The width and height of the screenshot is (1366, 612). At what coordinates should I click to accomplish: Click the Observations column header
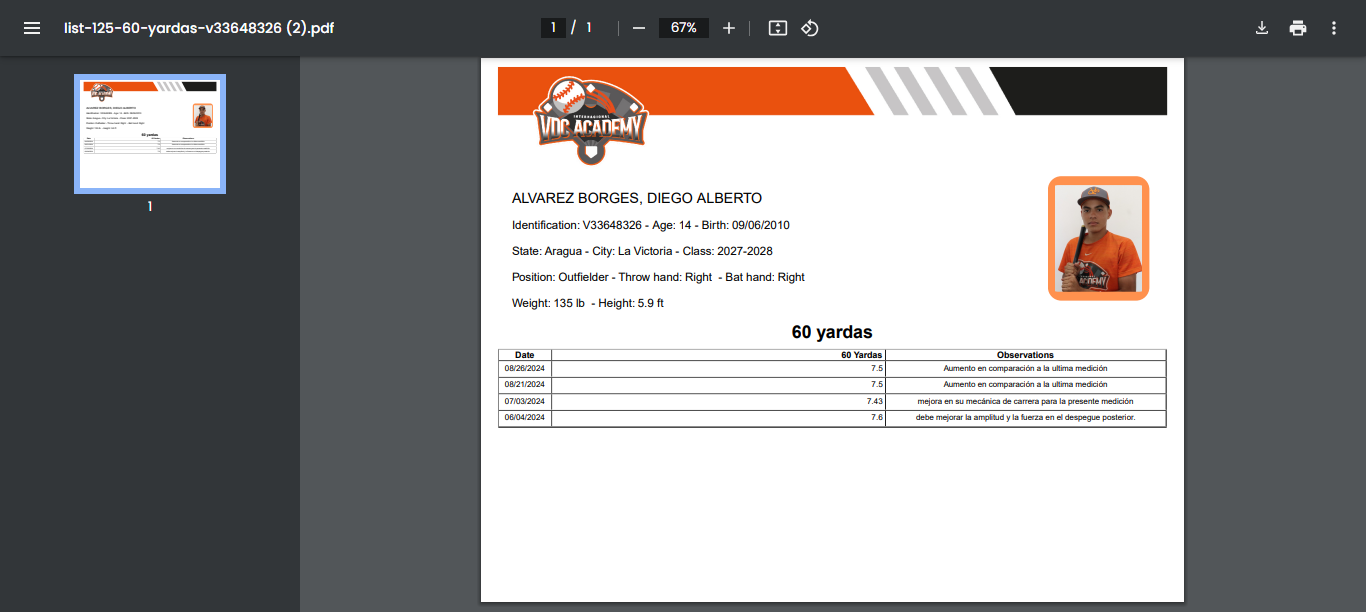(1025, 355)
